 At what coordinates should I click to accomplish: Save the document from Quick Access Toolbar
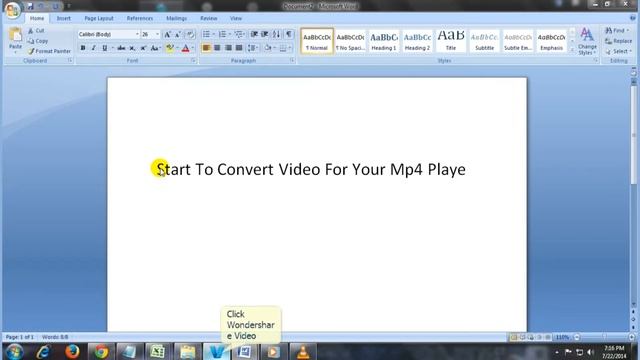[30, 6]
